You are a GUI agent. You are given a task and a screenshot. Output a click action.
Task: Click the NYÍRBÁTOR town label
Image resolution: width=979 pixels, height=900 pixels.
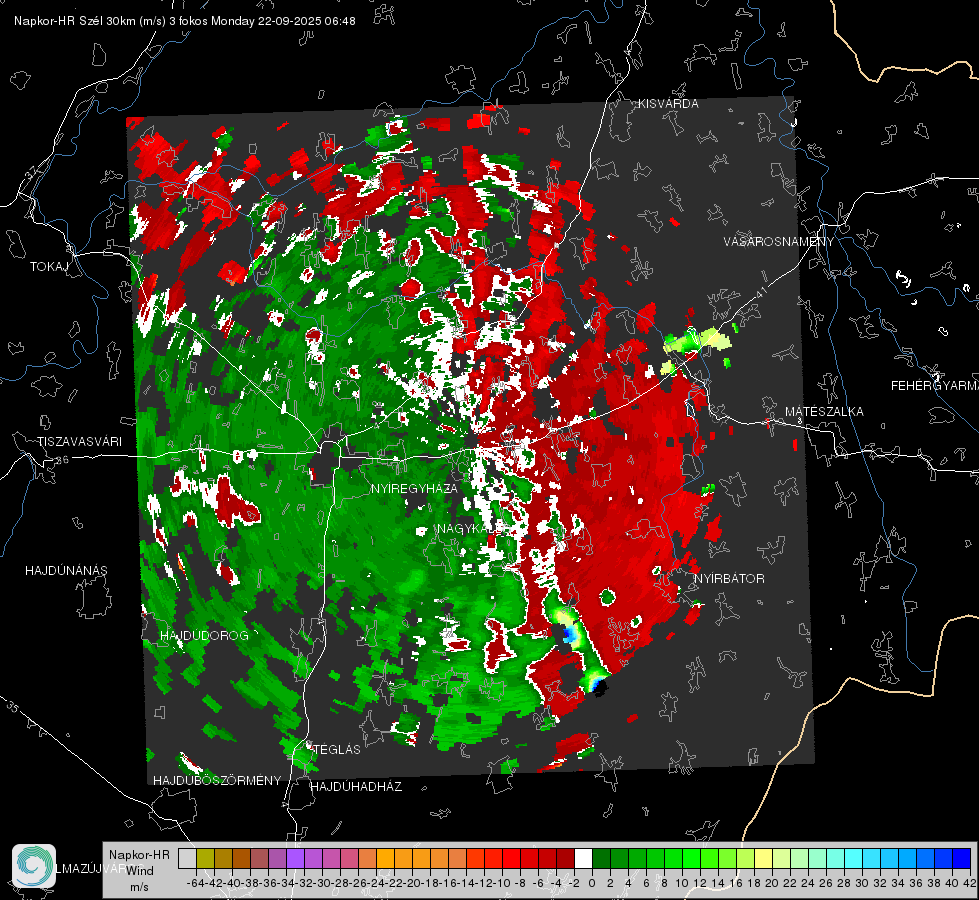point(729,579)
